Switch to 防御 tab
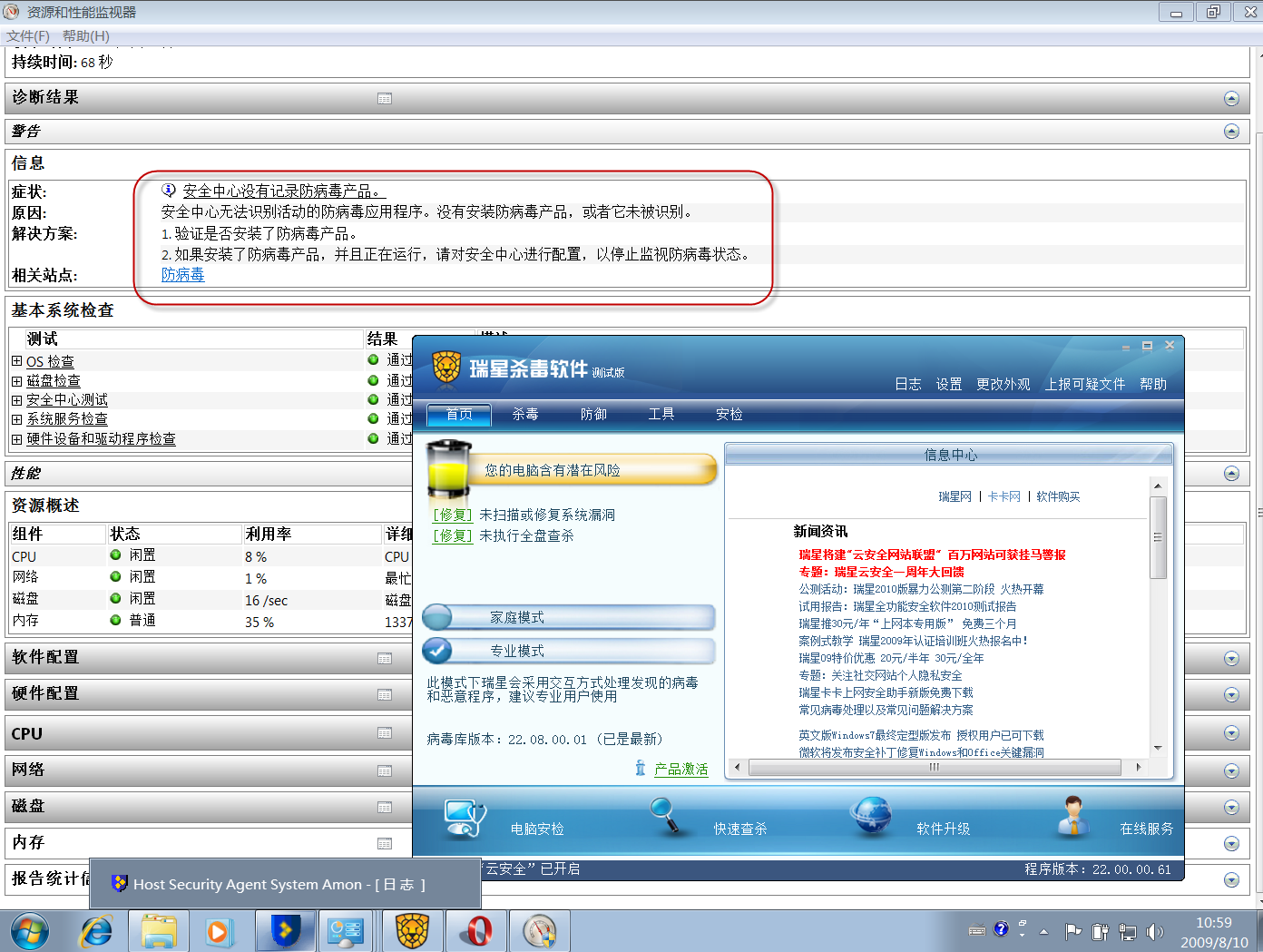Image resolution: width=1263 pixels, height=952 pixels. pyautogui.click(x=593, y=415)
